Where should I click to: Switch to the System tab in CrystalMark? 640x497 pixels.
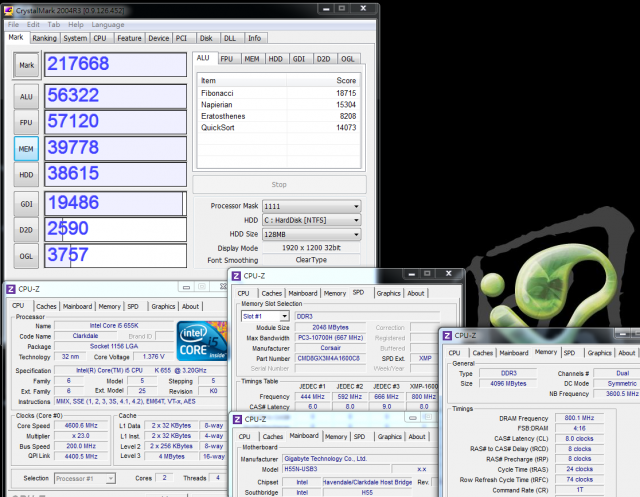[75, 38]
